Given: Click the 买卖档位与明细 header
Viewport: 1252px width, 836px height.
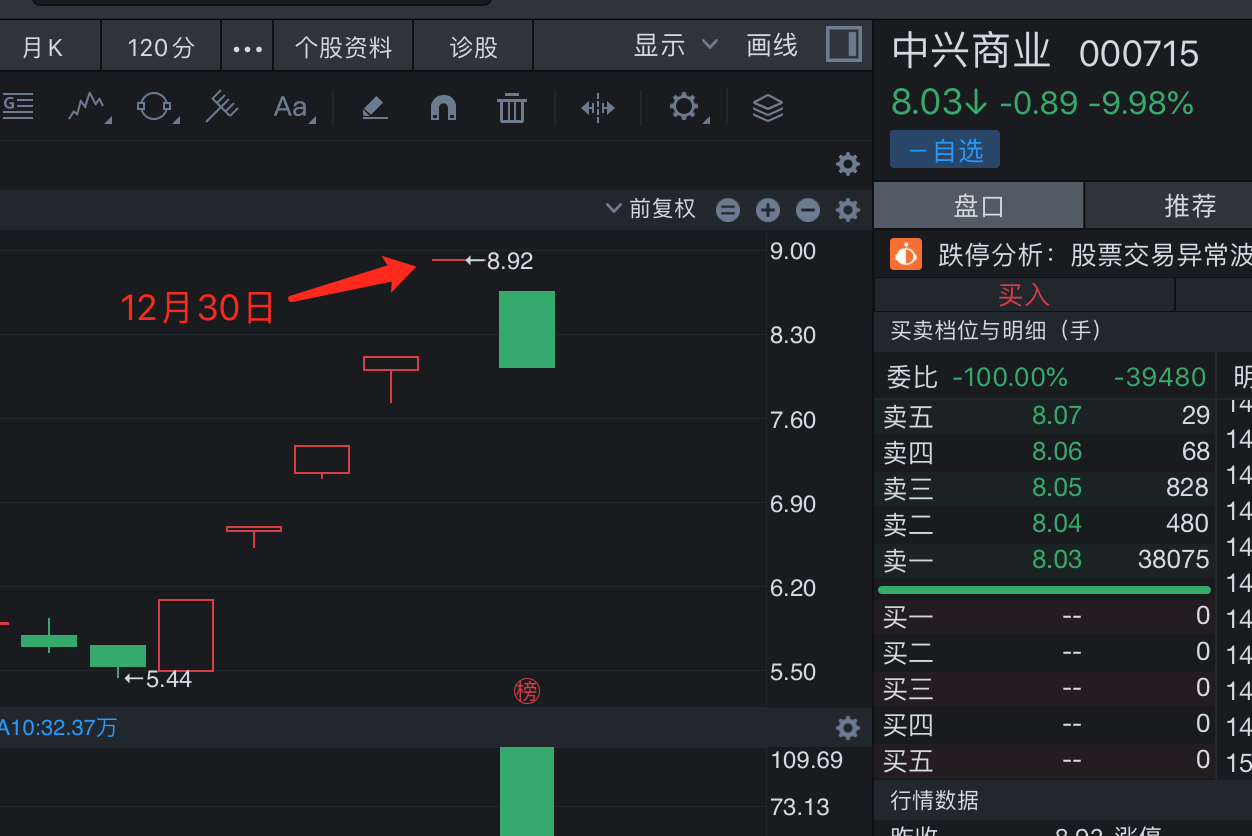Looking at the screenshot, I should coord(996,330).
